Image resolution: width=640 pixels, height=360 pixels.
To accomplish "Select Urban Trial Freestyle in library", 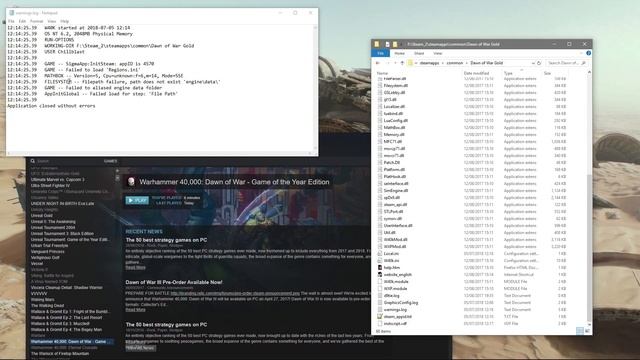I will (49, 246).
